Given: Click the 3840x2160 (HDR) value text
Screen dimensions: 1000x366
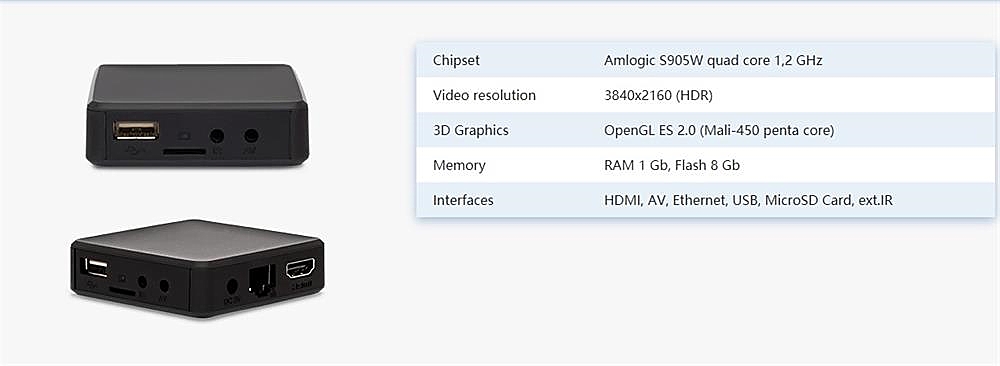Looking at the screenshot, I should pyautogui.click(x=658, y=96).
